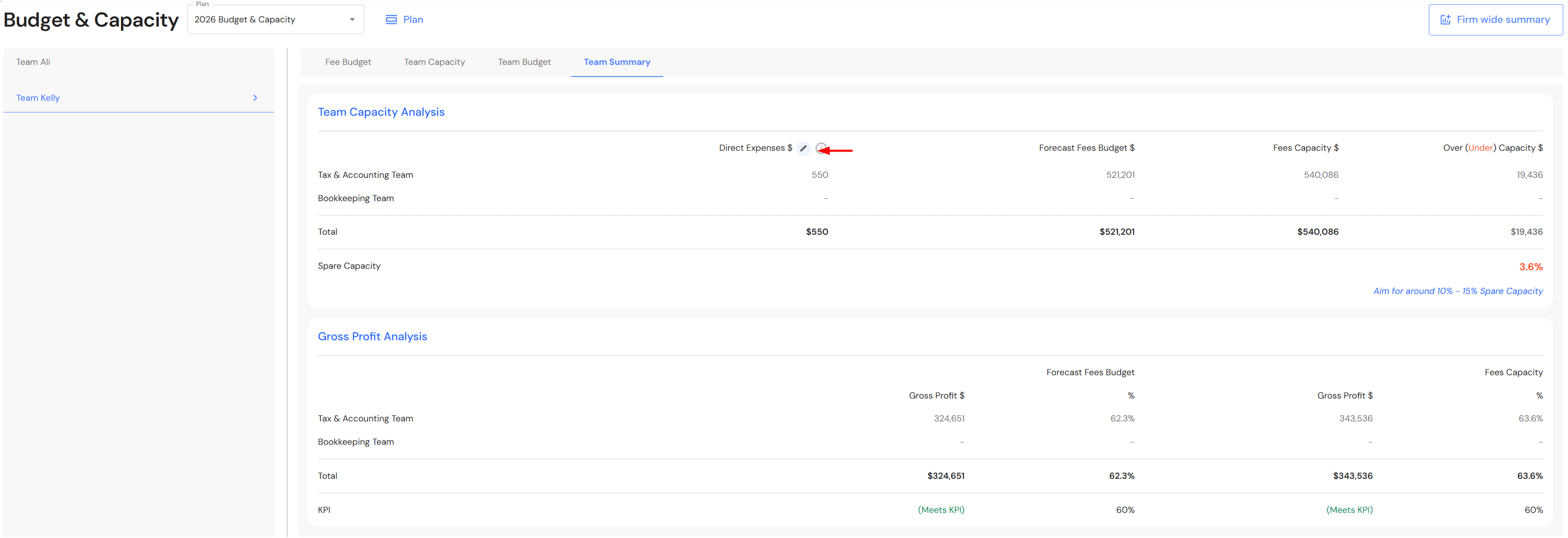The width and height of the screenshot is (1568, 538).
Task: Click the Plan icon beside the dropdown
Action: [391, 20]
